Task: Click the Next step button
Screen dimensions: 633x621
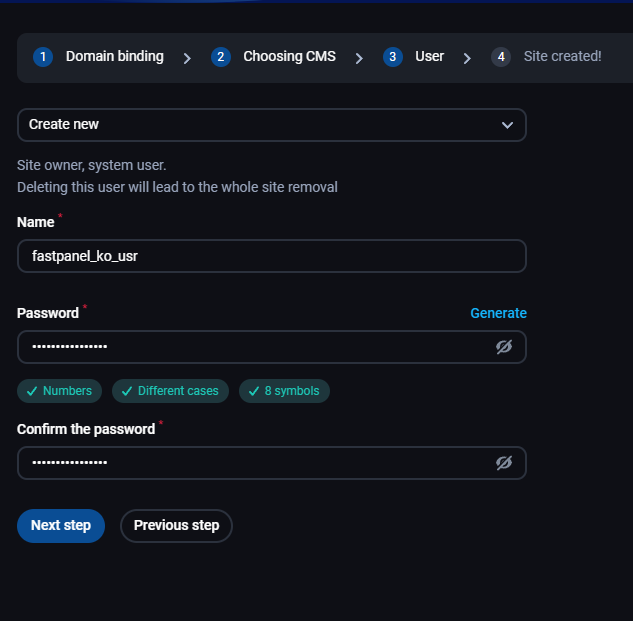Action: (x=61, y=526)
